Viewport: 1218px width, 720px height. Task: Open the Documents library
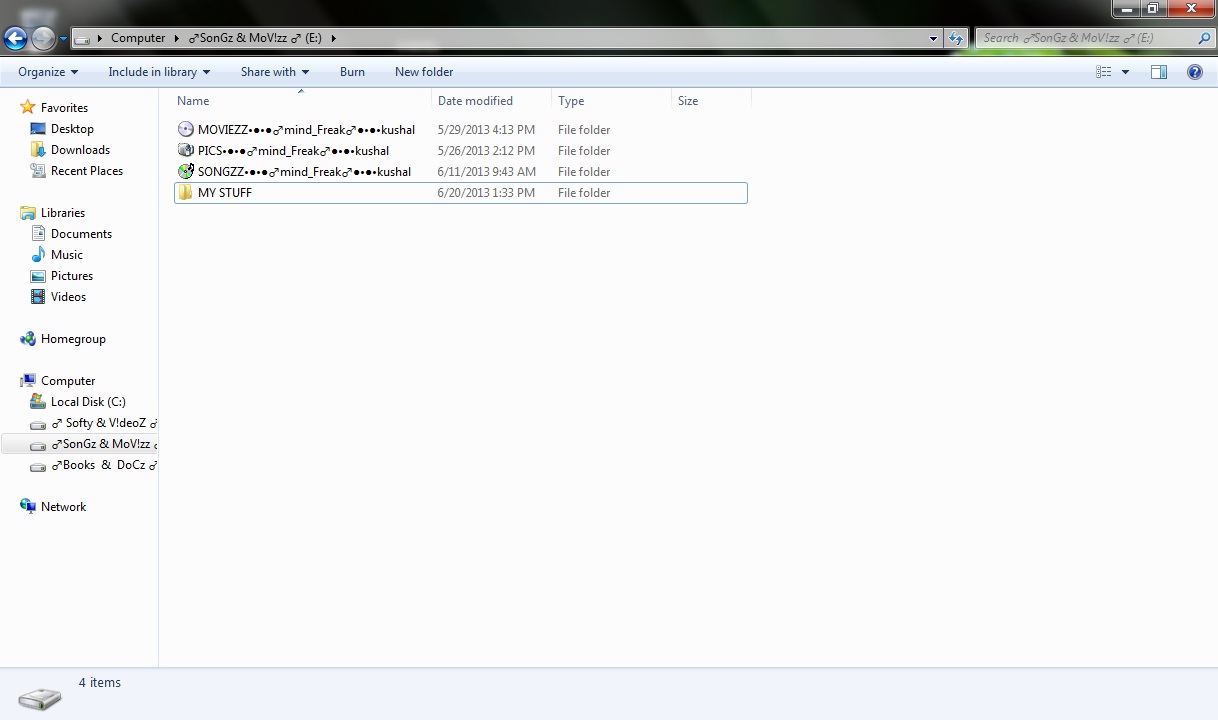click(81, 234)
